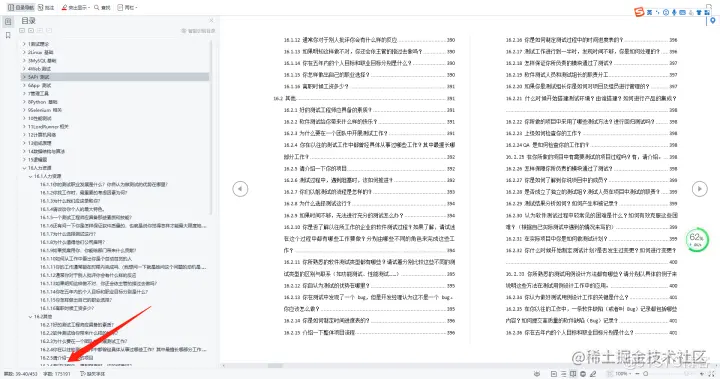Screen dimensions: 720x379
Task: Jump to outline entry 16.1.7
Action: (x=68, y=234)
